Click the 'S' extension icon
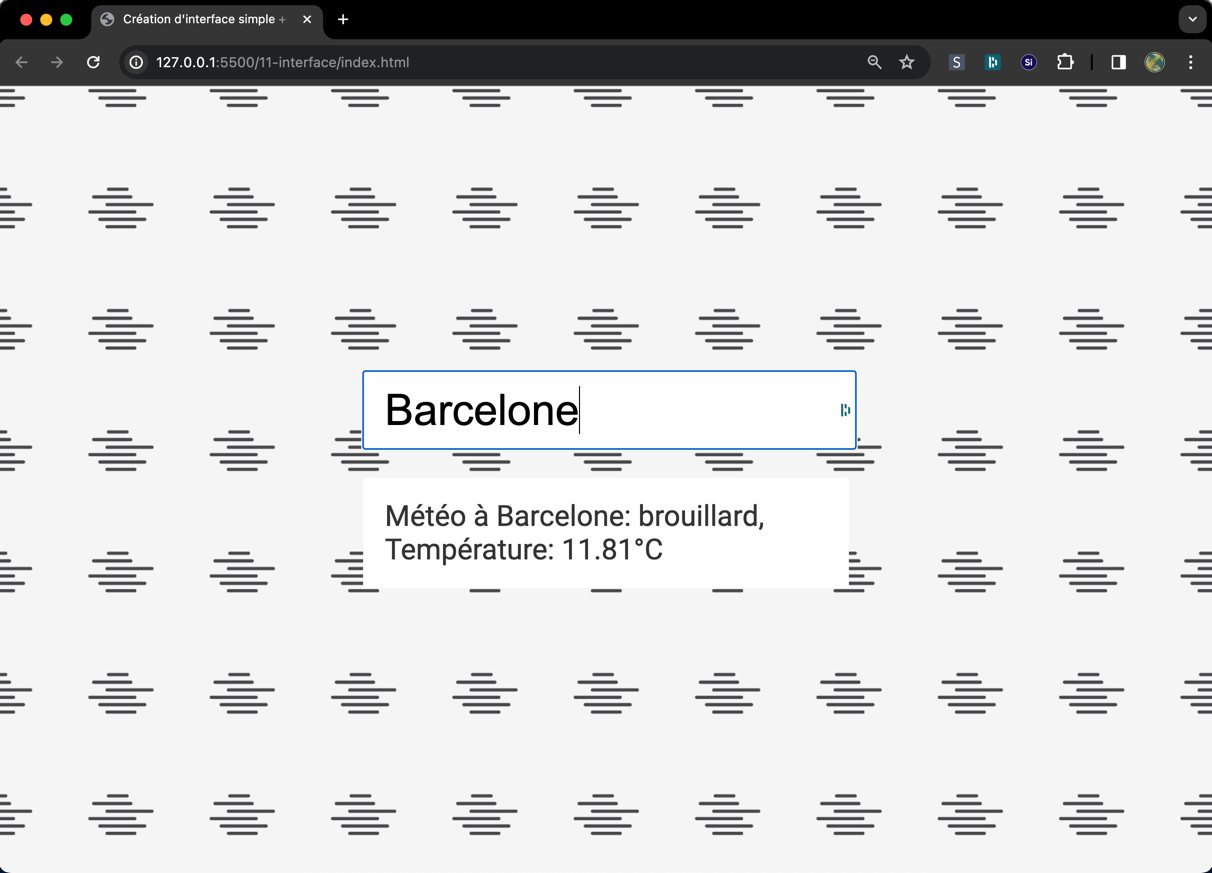 coord(956,62)
